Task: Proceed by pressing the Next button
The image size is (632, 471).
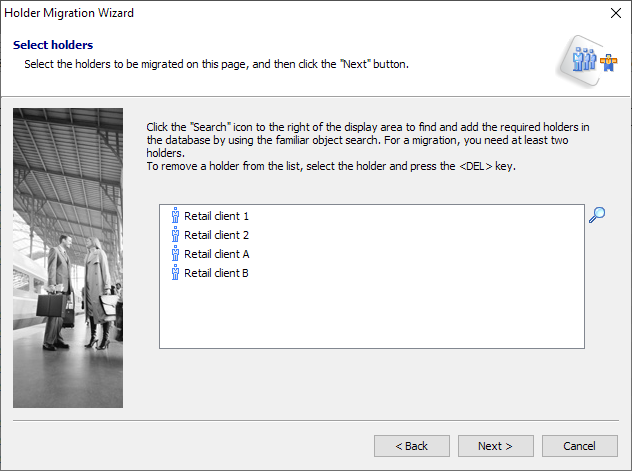Action: pos(495,446)
